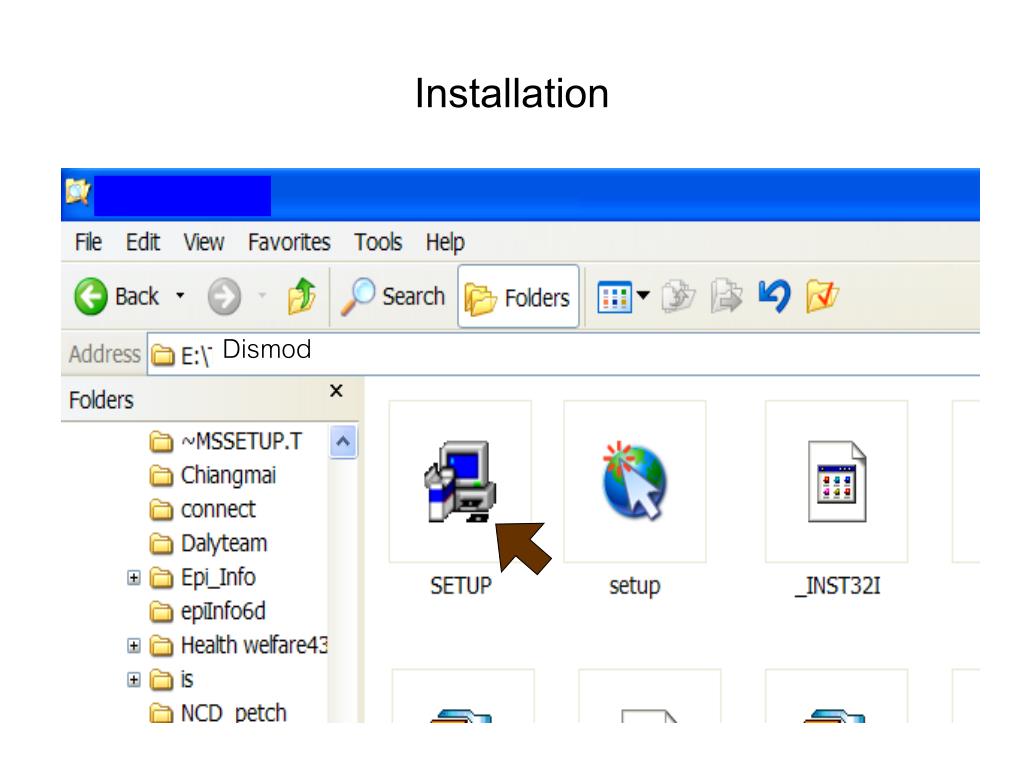Select the setup globe cursor icon
The height and width of the screenshot is (768, 1024).
[x=634, y=481]
